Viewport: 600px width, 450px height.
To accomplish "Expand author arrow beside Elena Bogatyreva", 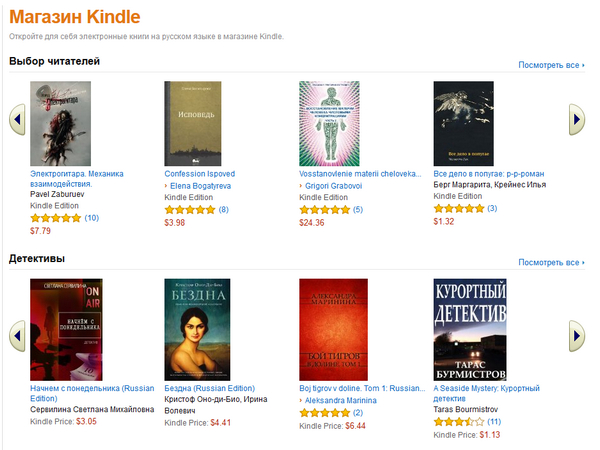I will [x=166, y=186].
